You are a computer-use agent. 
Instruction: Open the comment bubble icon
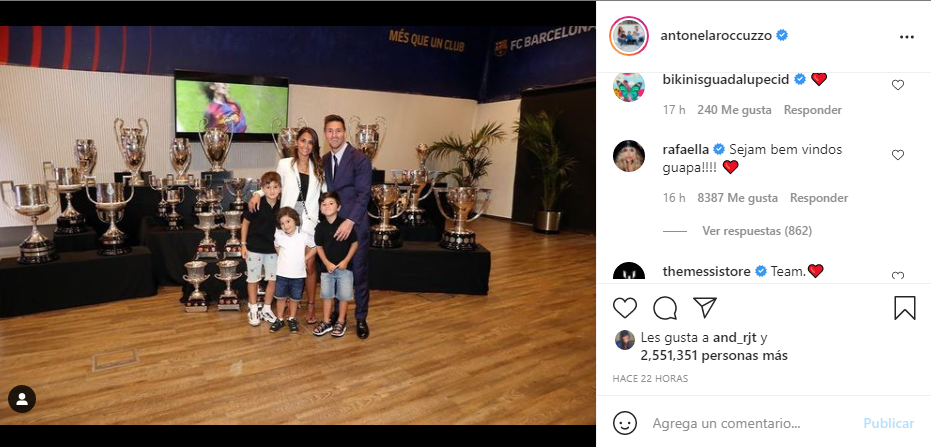click(x=665, y=308)
